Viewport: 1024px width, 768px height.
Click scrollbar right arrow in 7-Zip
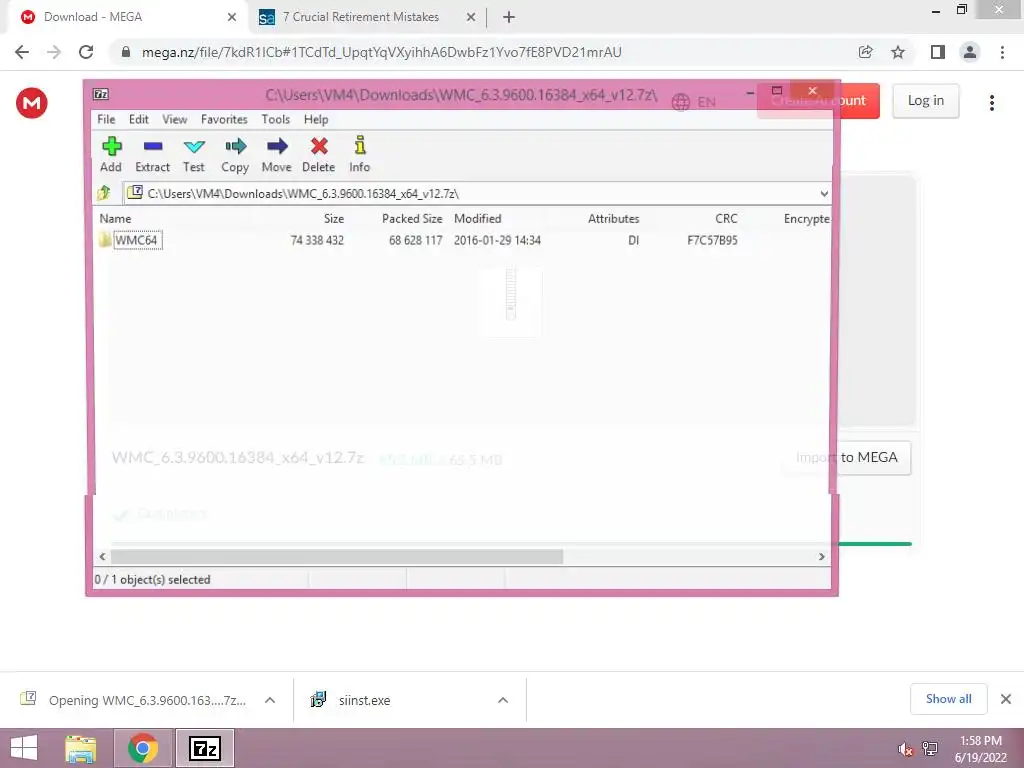[x=822, y=556]
